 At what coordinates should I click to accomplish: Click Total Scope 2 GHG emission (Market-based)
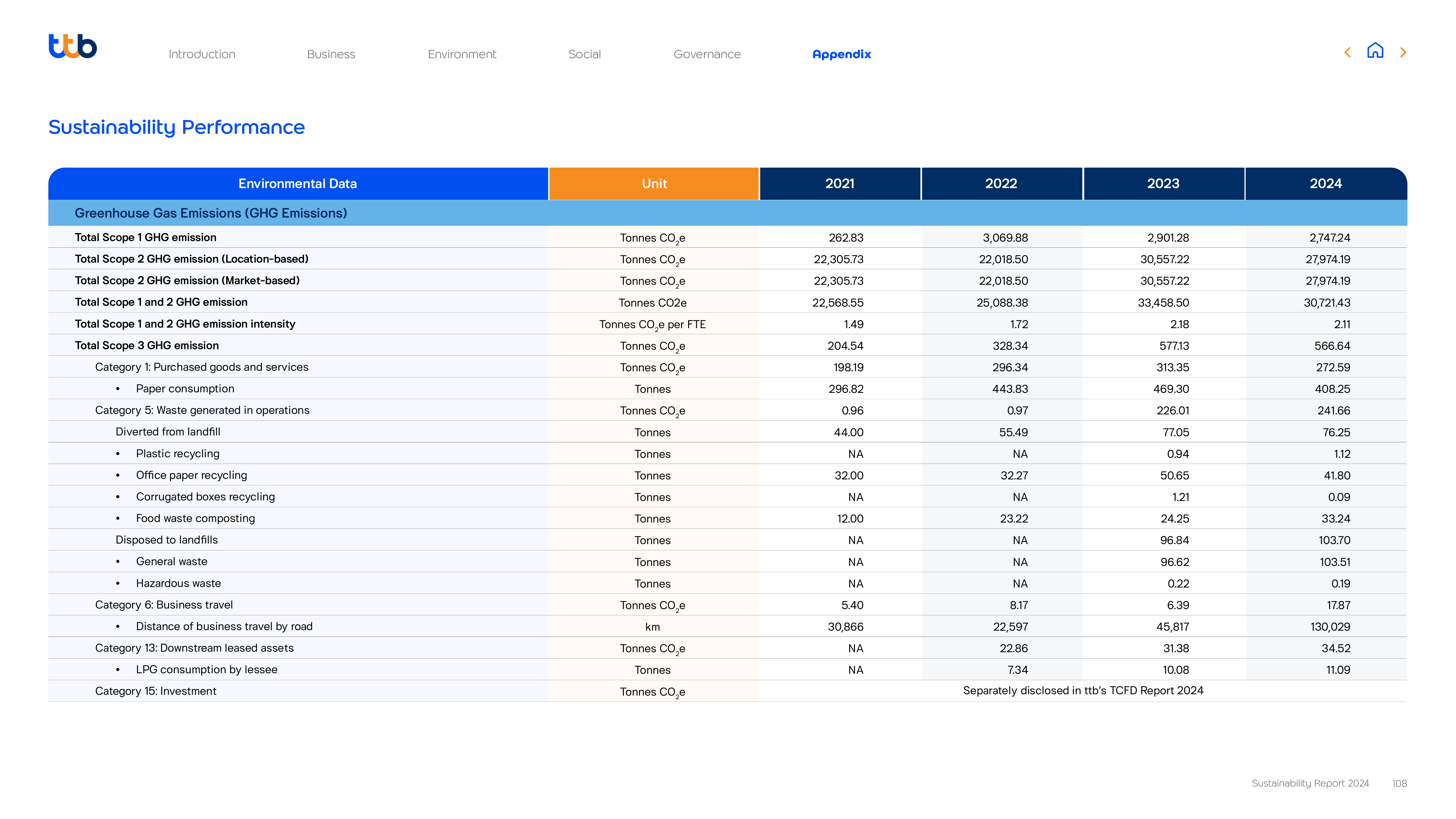click(187, 280)
